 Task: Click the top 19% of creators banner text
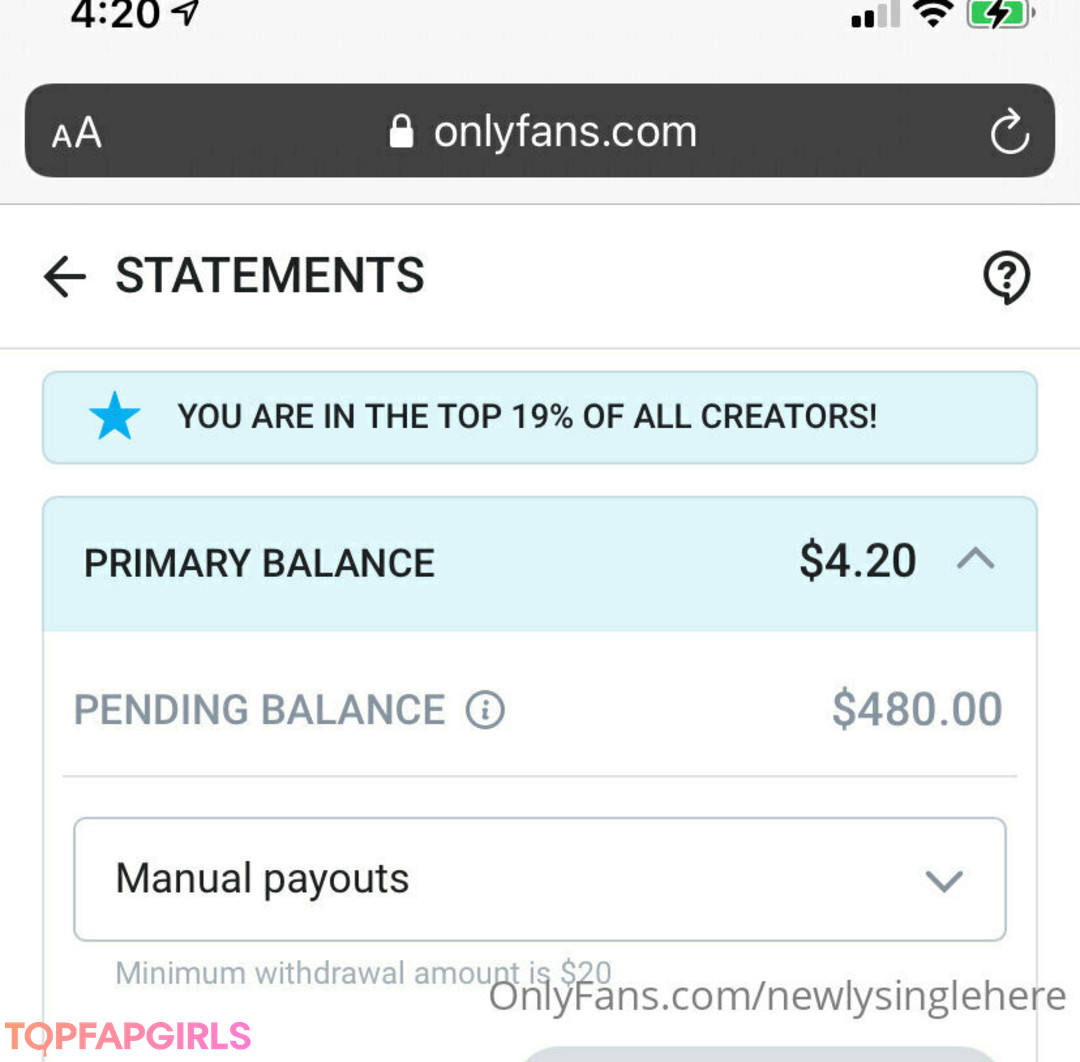[527, 417]
